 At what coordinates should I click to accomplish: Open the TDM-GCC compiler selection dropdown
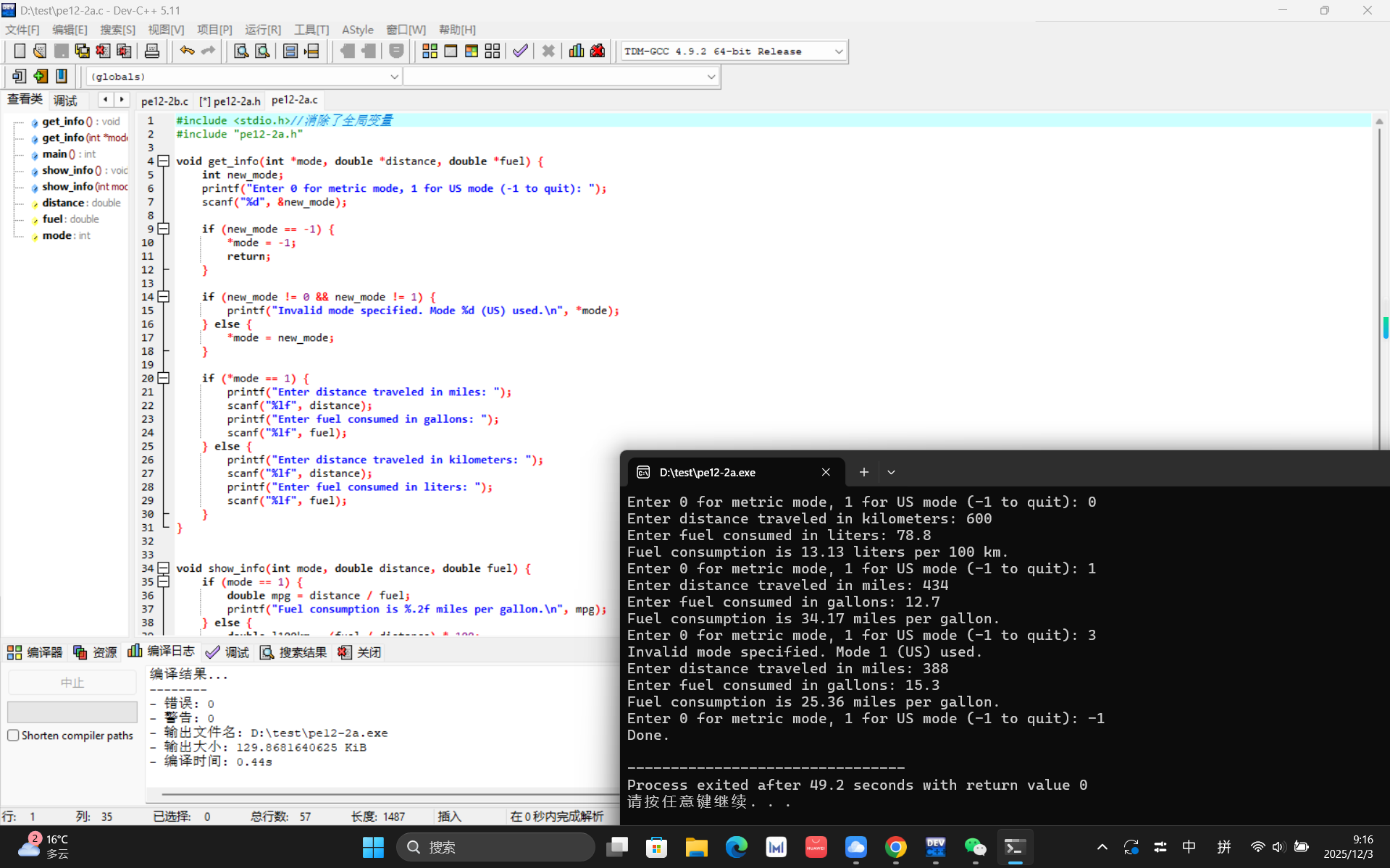tap(838, 51)
